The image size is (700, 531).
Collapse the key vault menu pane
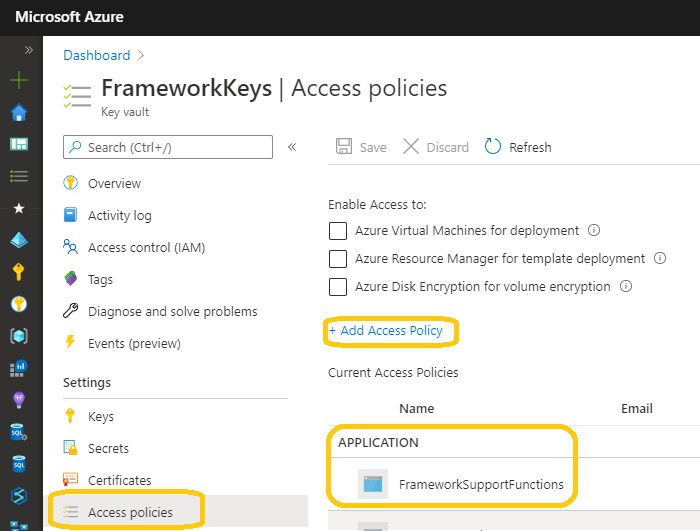point(292,147)
